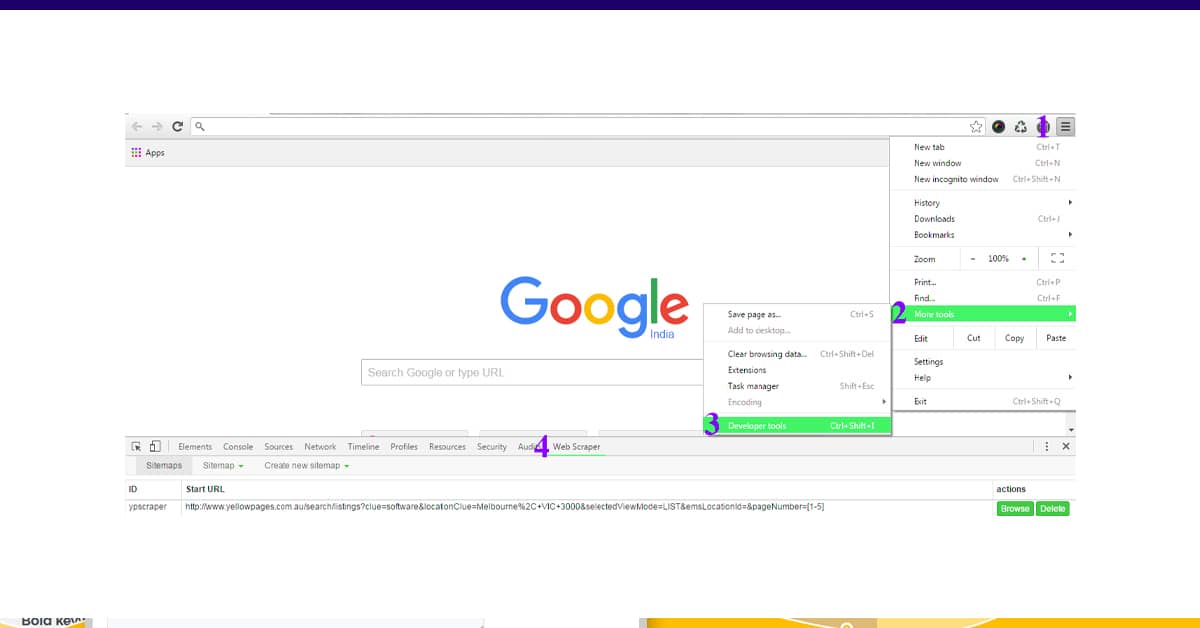1200x628 pixels.
Task: Increase zoom with the plus button
Action: click(x=1023, y=259)
